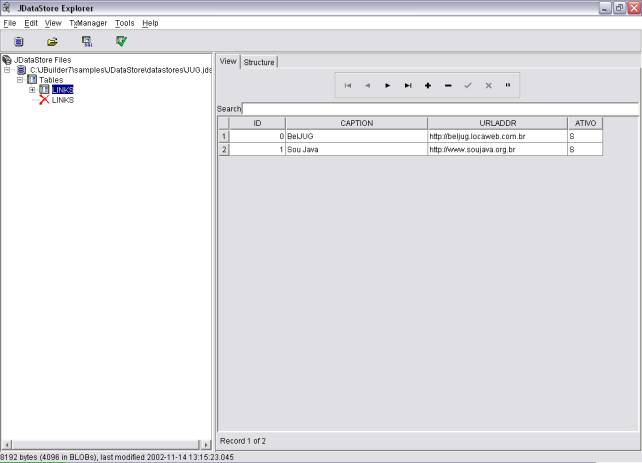Sort by the CAPTION column header
The width and height of the screenshot is (642, 463).
coord(356,123)
